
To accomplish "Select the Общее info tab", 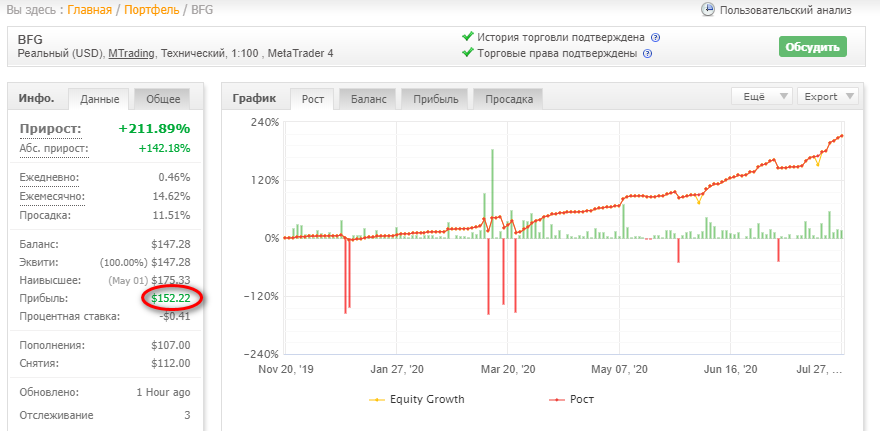I will pos(163,99).
